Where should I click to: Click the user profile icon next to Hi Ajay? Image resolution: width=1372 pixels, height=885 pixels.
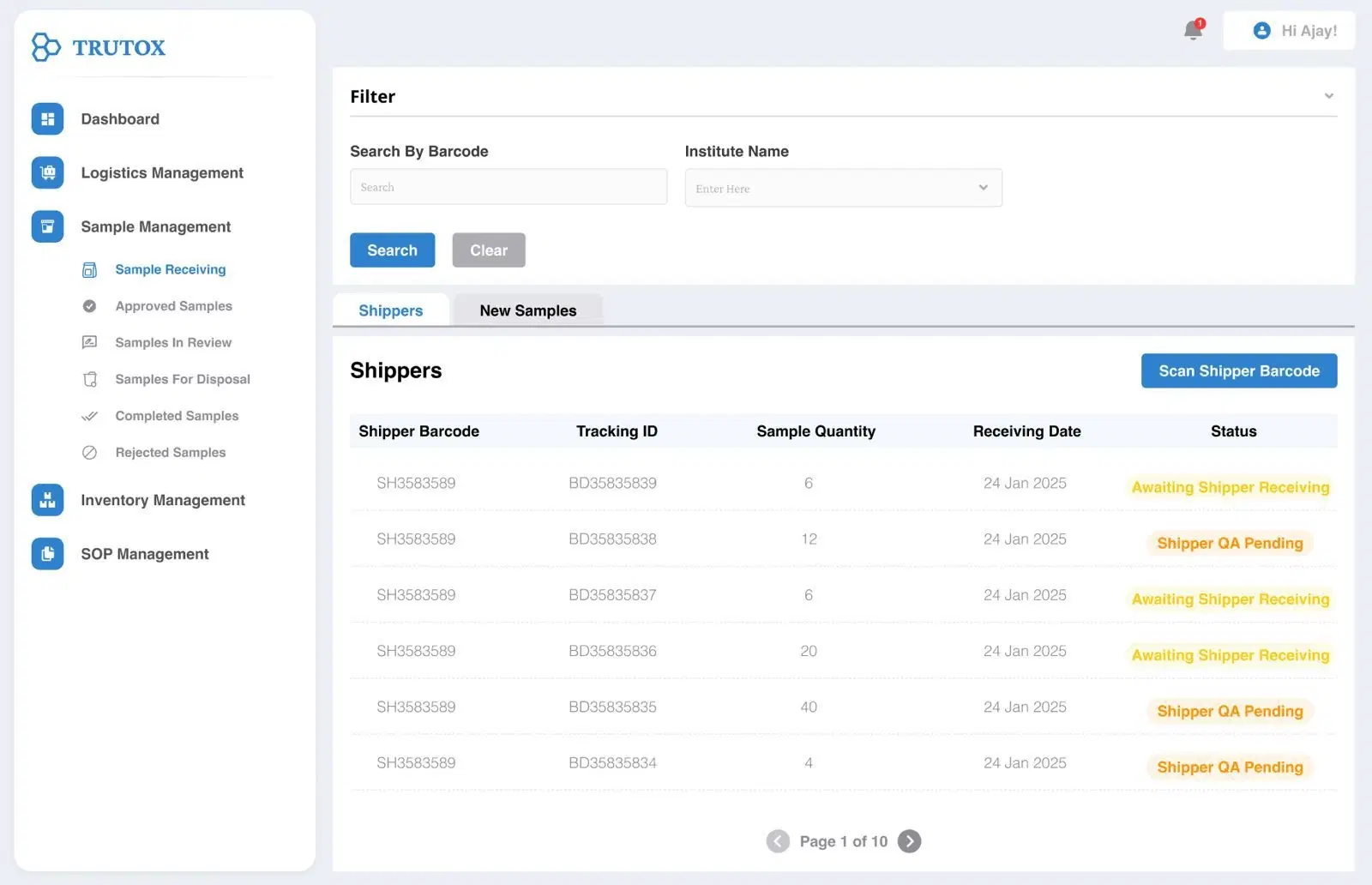point(1261,30)
